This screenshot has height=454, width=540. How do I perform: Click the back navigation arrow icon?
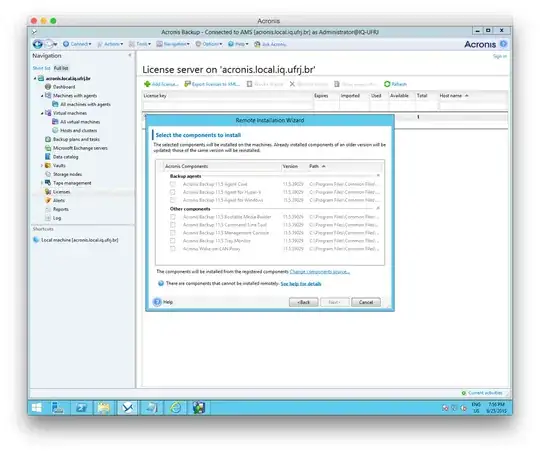pyautogui.click(x=38, y=44)
